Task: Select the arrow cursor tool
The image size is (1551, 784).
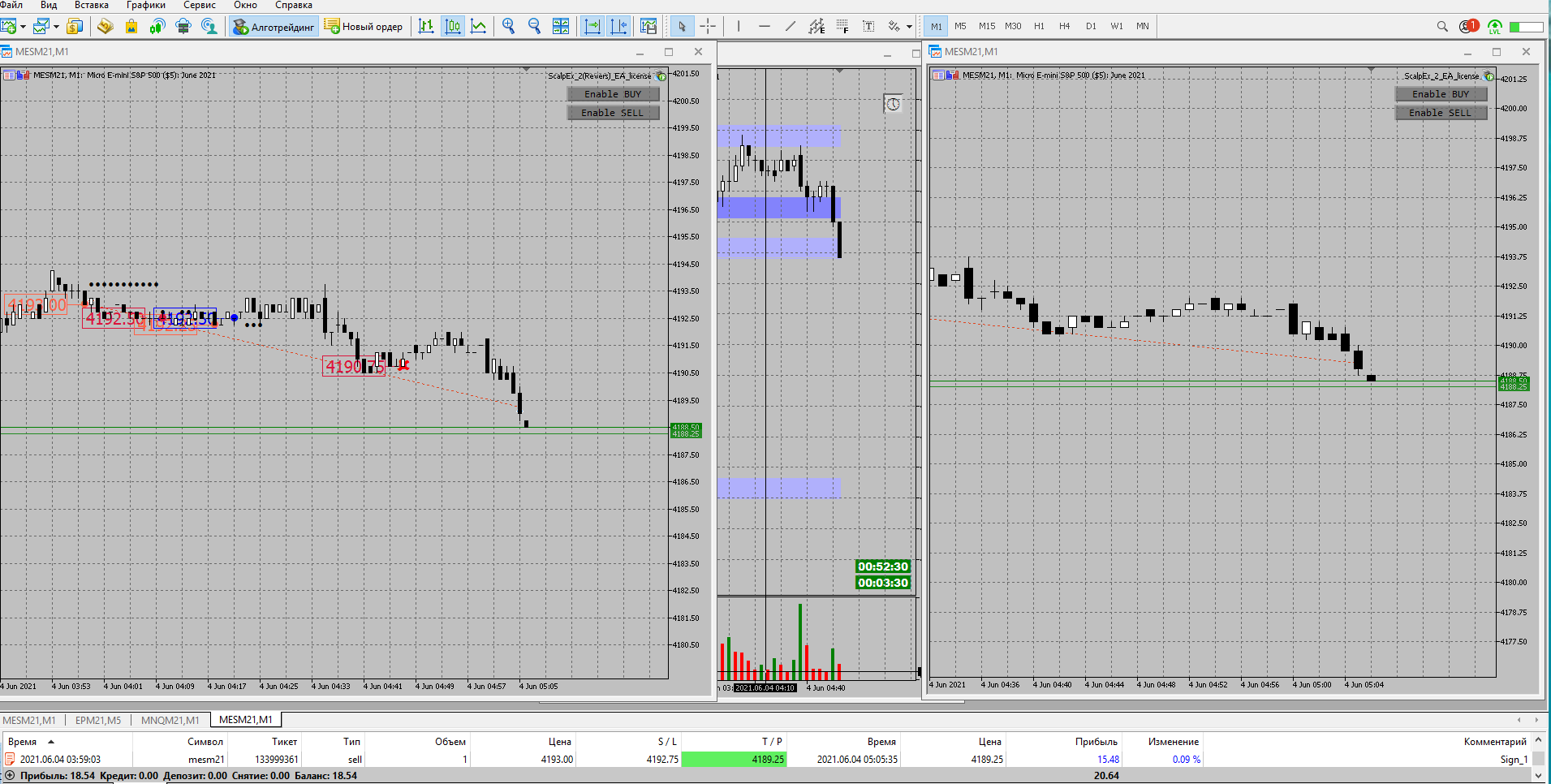Action: [x=682, y=27]
